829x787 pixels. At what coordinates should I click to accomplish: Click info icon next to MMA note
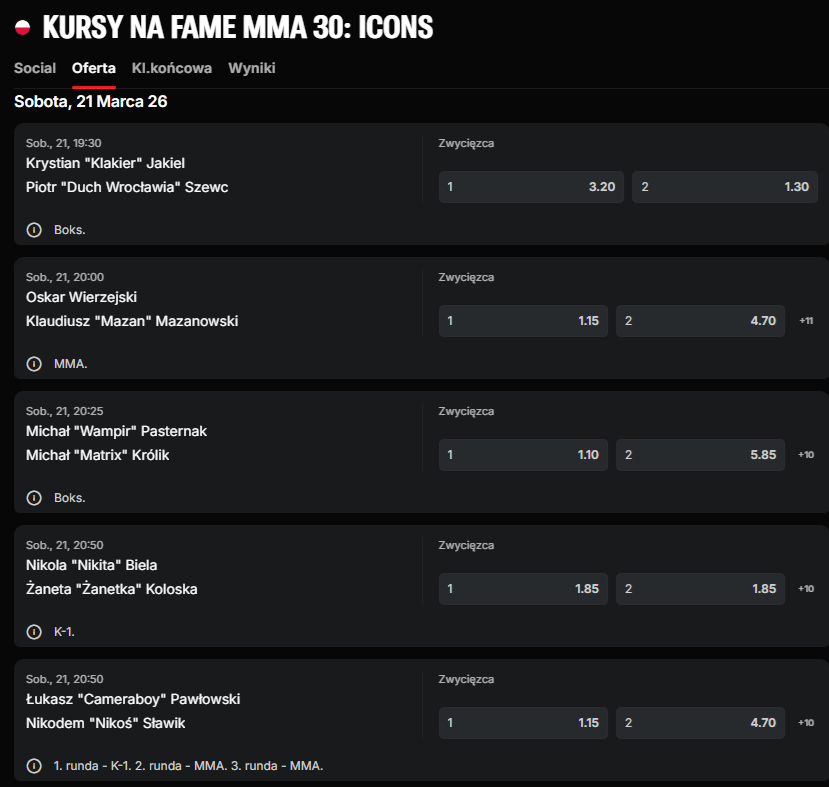pyautogui.click(x=34, y=364)
